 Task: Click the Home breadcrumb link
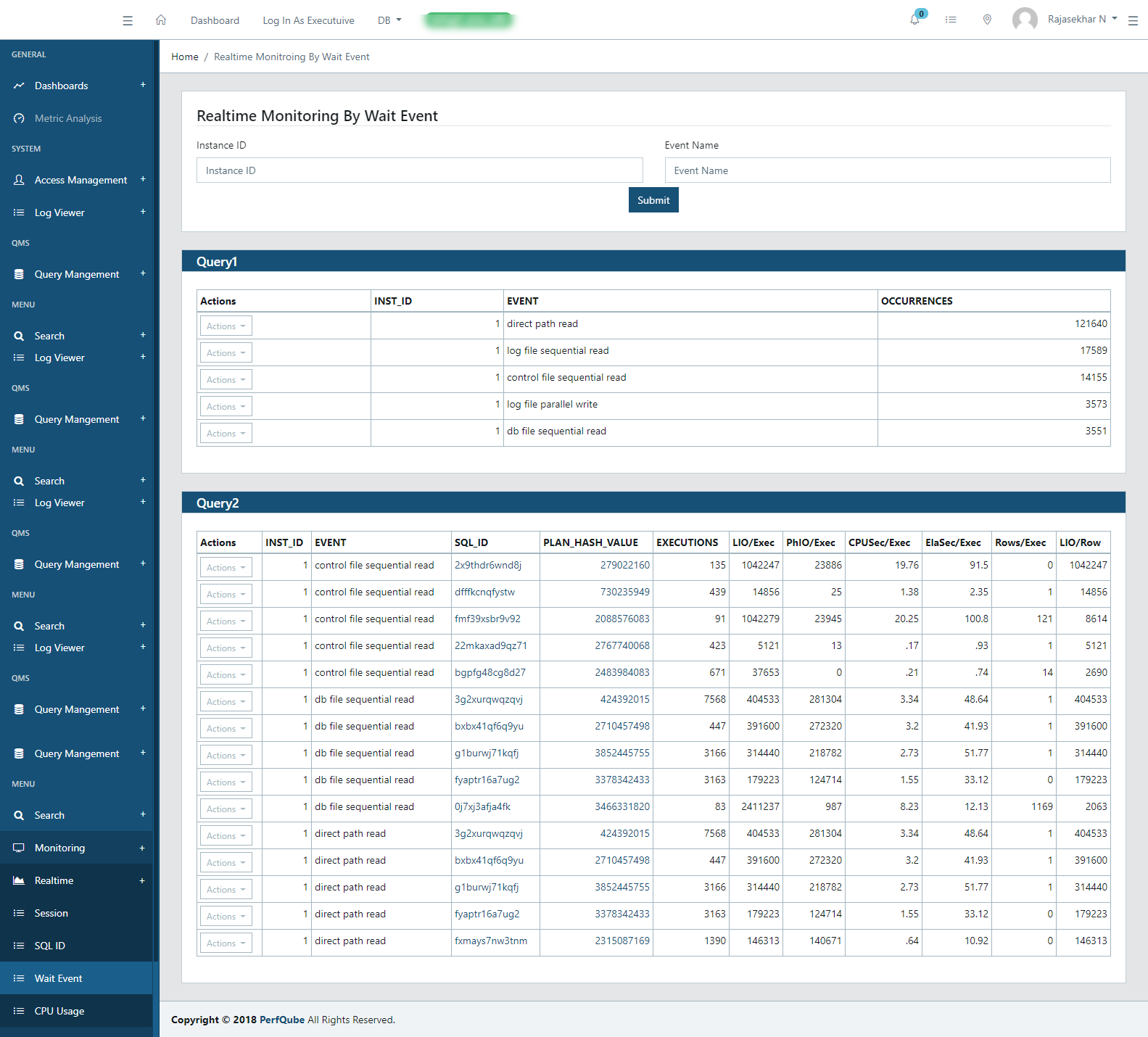pos(184,57)
